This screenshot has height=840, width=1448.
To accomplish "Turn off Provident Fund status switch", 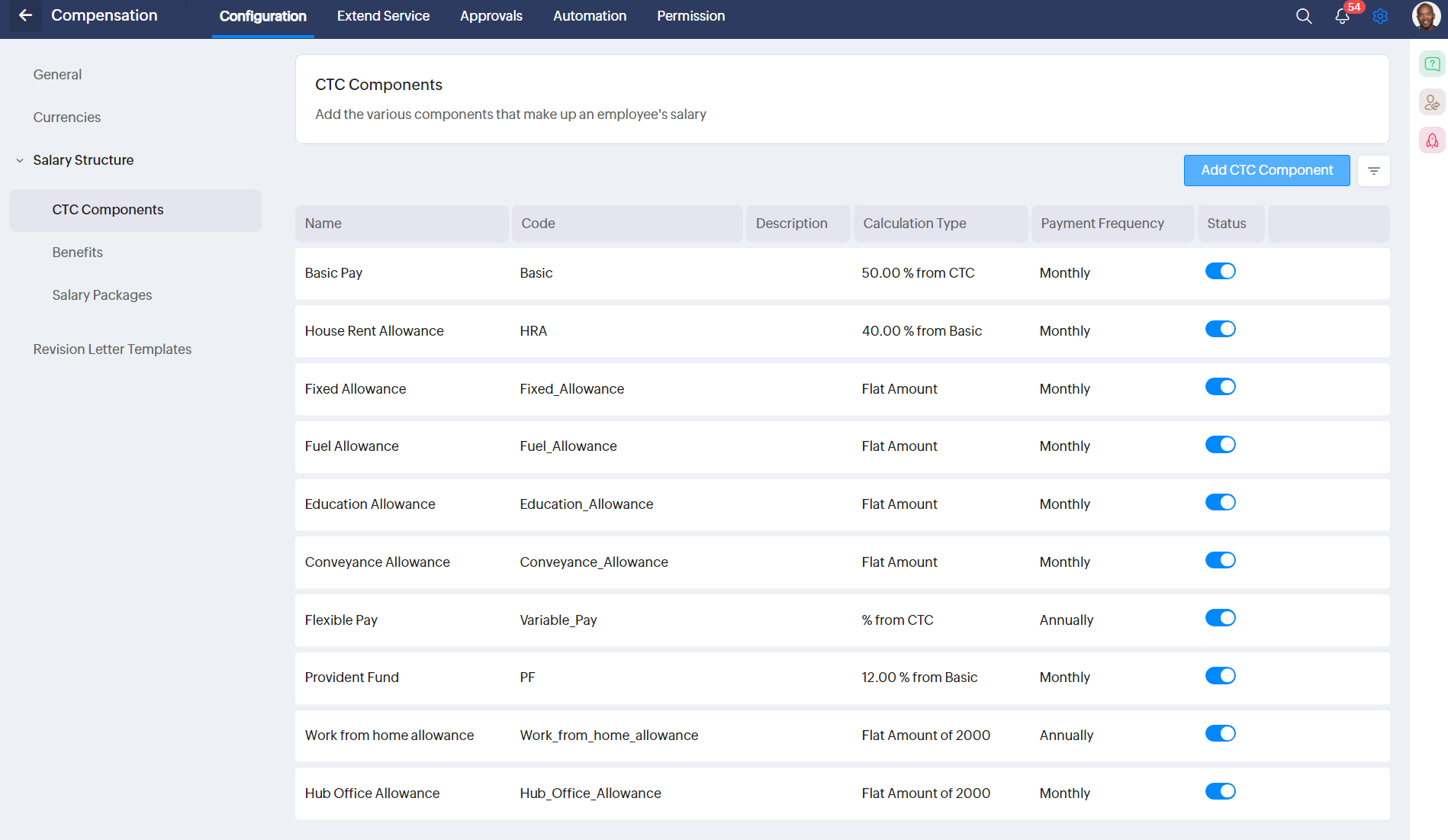I will coord(1220,676).
